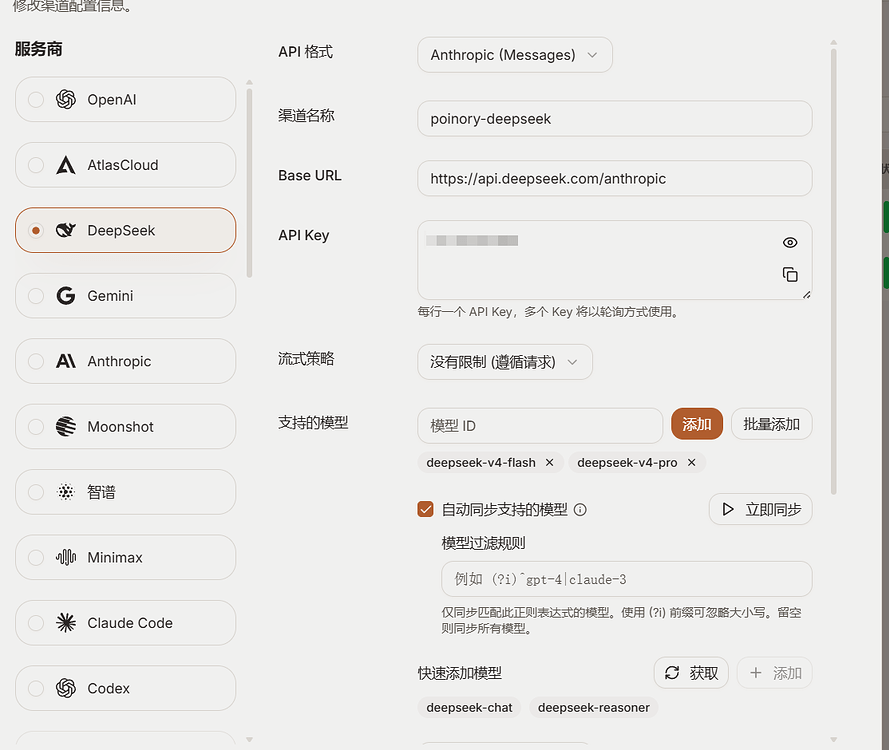Select the AtlasCloud provider radio button
Viewport: 889px width, 750px height.
point(36,165)
